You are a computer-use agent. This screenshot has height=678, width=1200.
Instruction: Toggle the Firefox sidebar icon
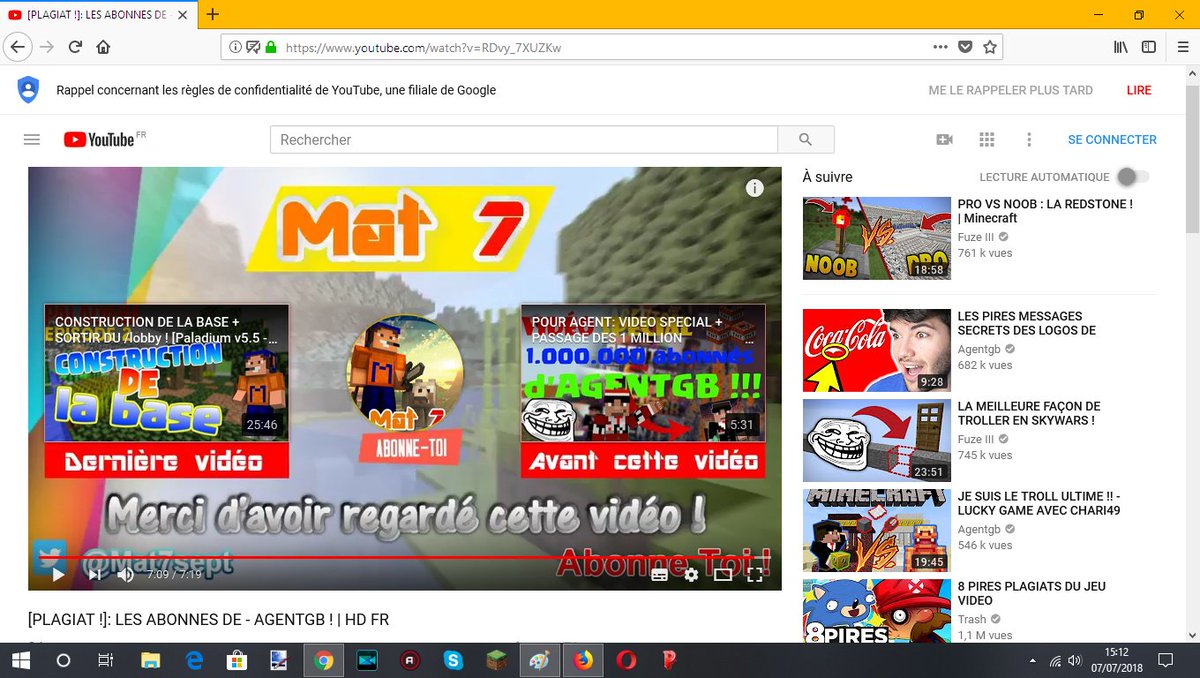pyautogui.click(x=1149, y=47)
